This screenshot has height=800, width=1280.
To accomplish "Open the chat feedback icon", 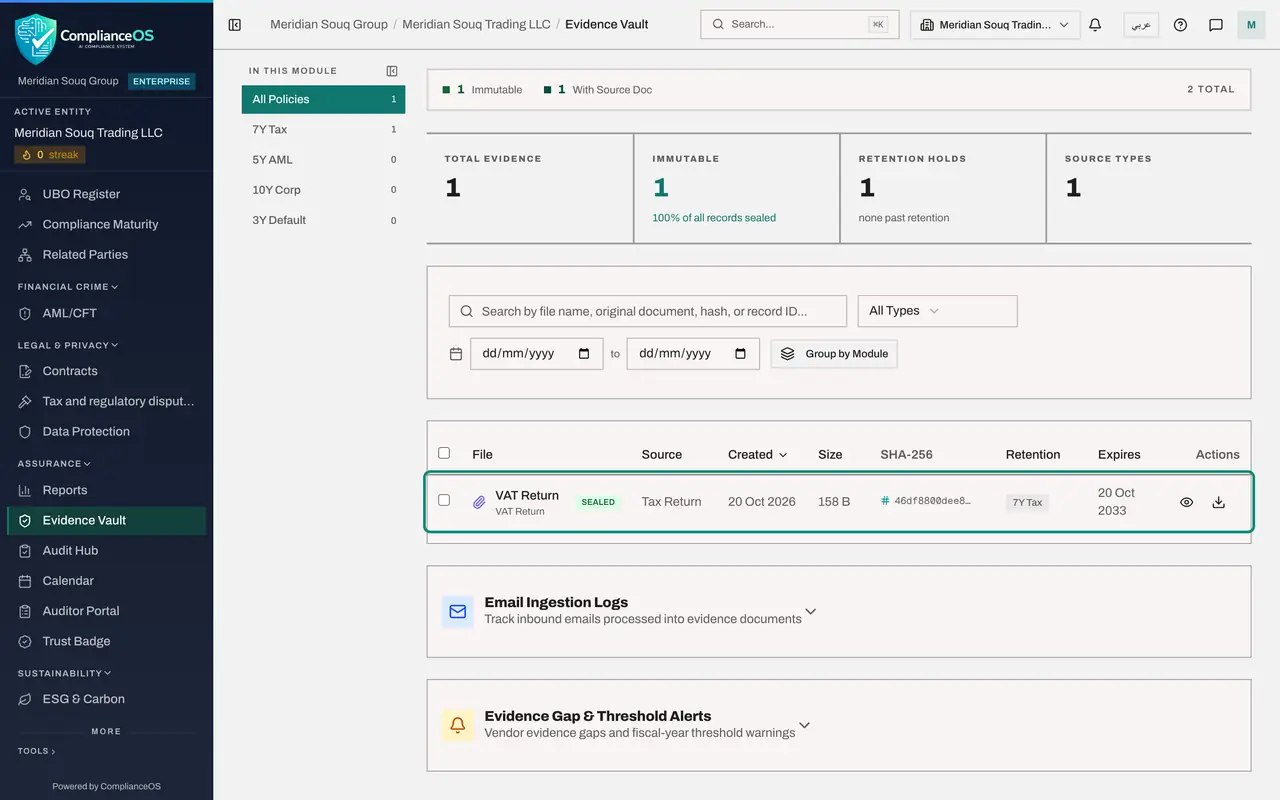I will pyautogui.click(x=1216, y=25).
